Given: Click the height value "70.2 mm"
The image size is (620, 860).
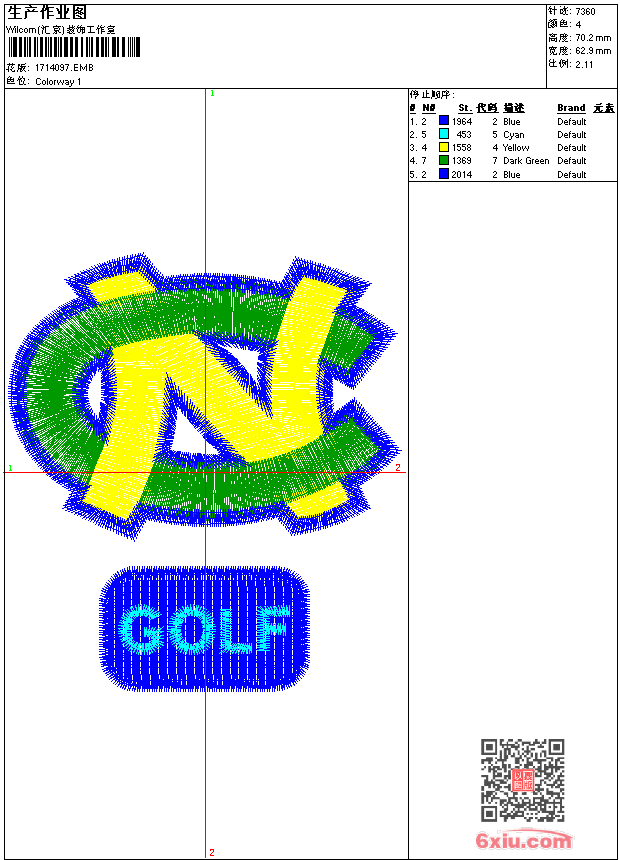Looking at the screenshot, I should pos(593,38).
